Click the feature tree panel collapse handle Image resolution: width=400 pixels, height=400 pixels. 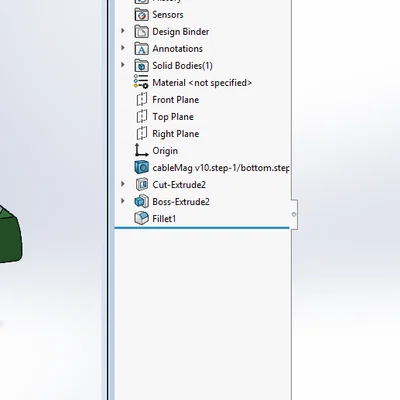coord(294,214)
